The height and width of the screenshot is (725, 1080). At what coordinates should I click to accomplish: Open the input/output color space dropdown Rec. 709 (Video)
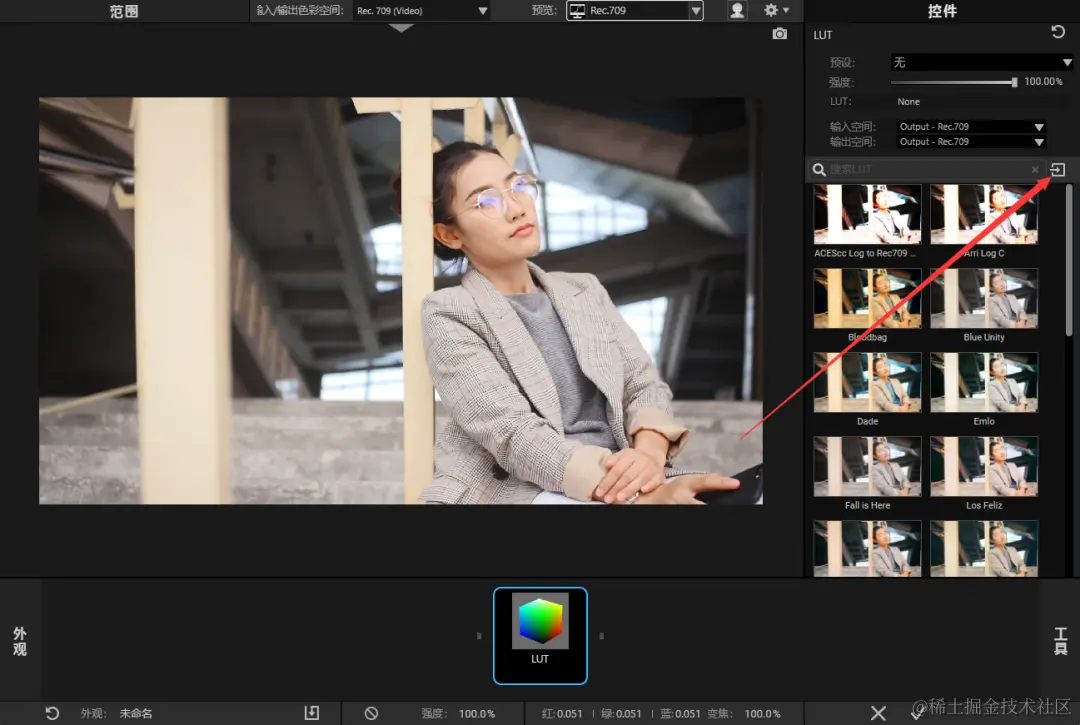pos(422,10)
